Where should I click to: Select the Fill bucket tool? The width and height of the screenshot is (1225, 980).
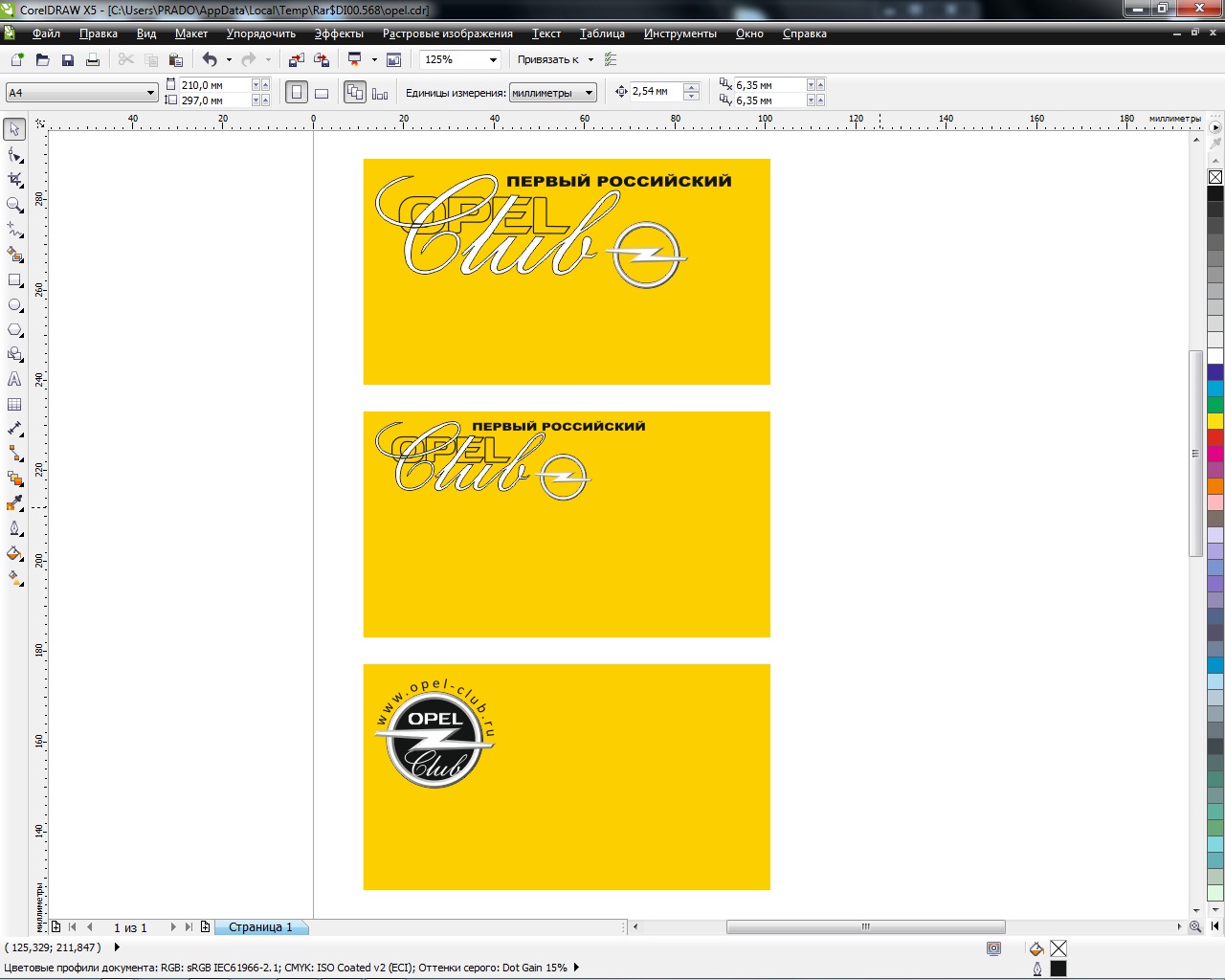click(x=14, y=553)
